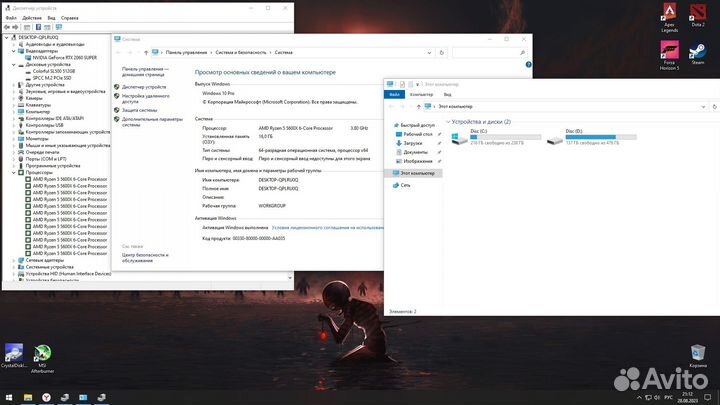Screen dimensions: 720x405
Task: Click the Windows Start button
Action: pos(9,397)
